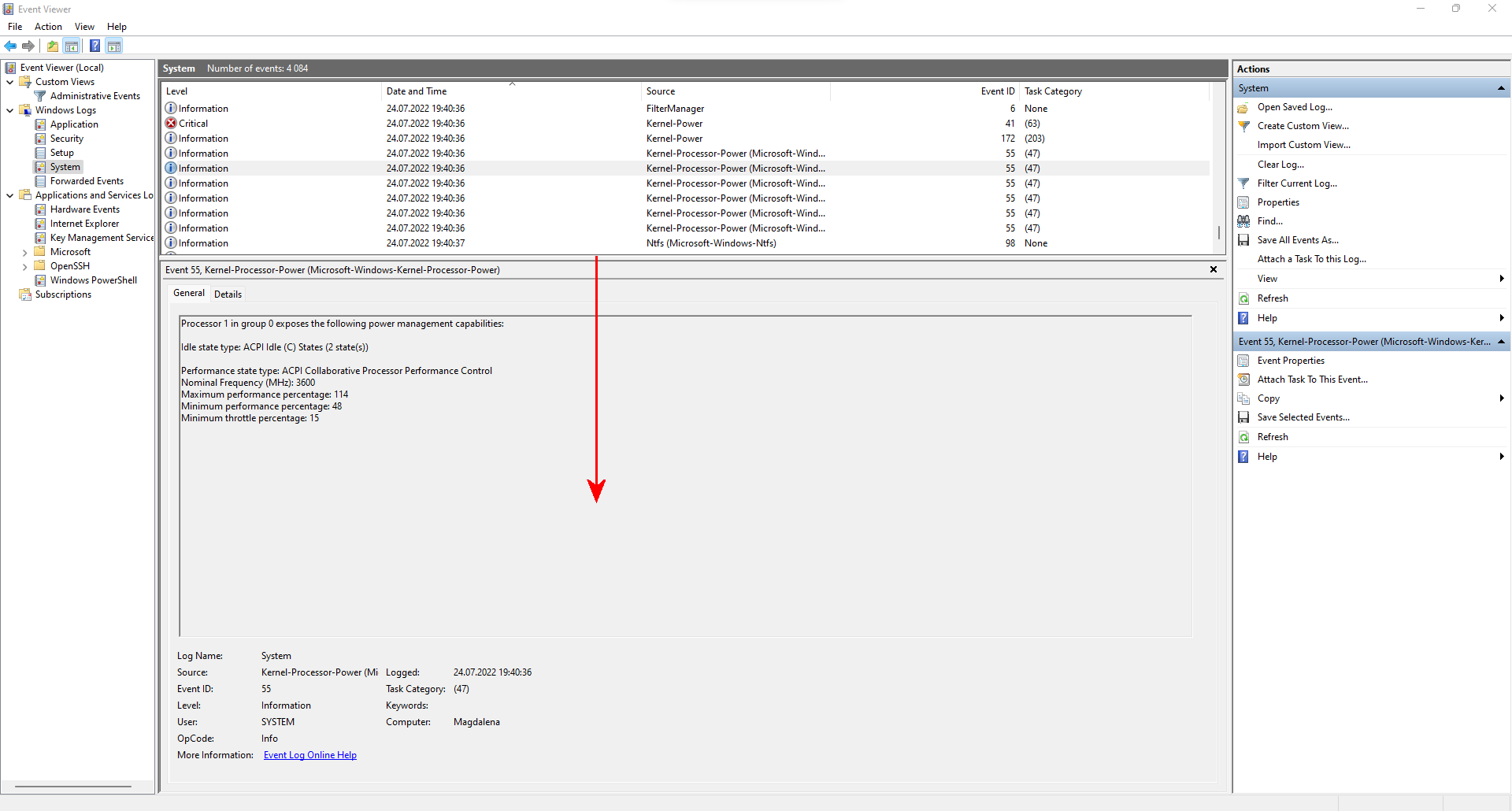
Task: Collapse the Windows Logs tree node
Action: 9,110
